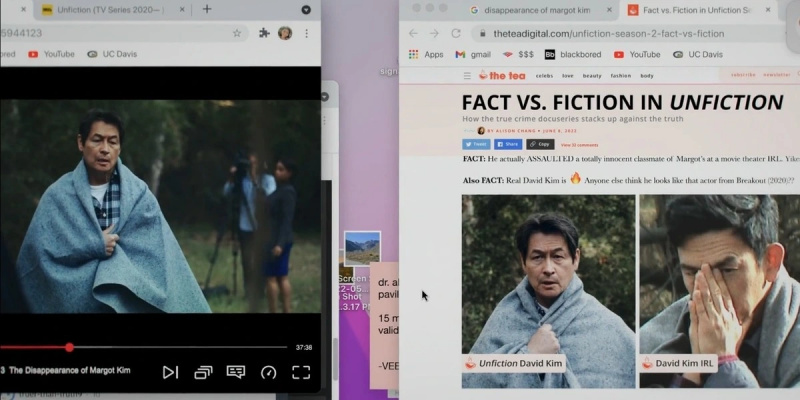Close the Fact vs. Fiction tab
The height and width of the screenshot is (400, 800).
click(768, 10)
